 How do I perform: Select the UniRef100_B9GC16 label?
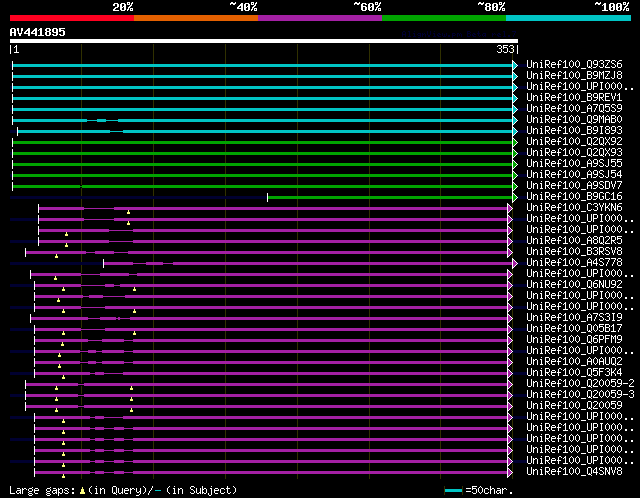(x=574, y=196)
